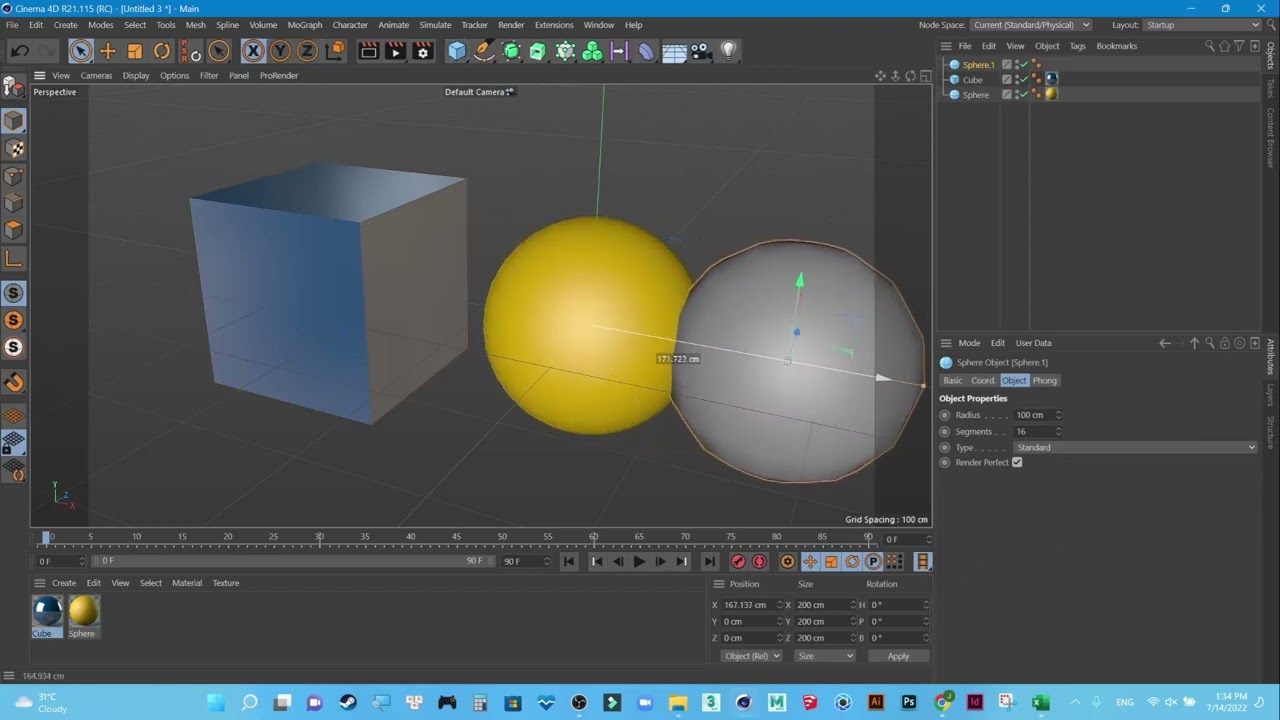Toggle X-axis lock
The height and width of the screenshot is (720, 1280).
click(253, 51)
